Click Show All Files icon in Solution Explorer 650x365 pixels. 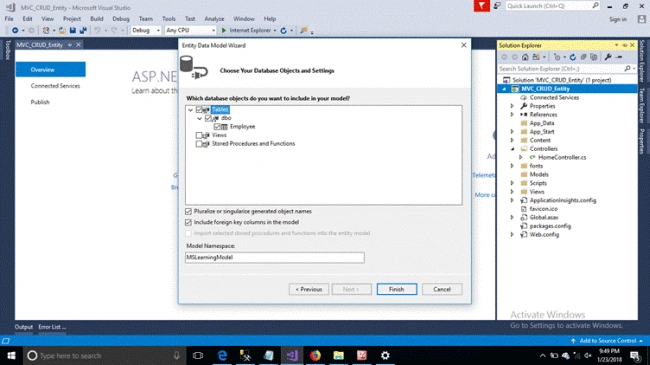(x=594, y=57)
